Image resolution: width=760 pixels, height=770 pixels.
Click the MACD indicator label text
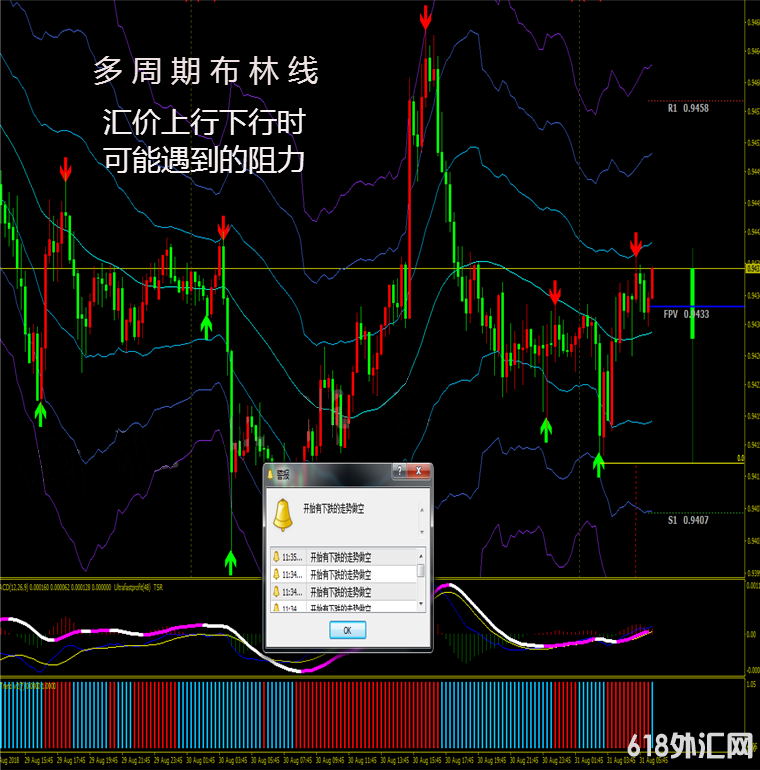(x=28, y=586)
